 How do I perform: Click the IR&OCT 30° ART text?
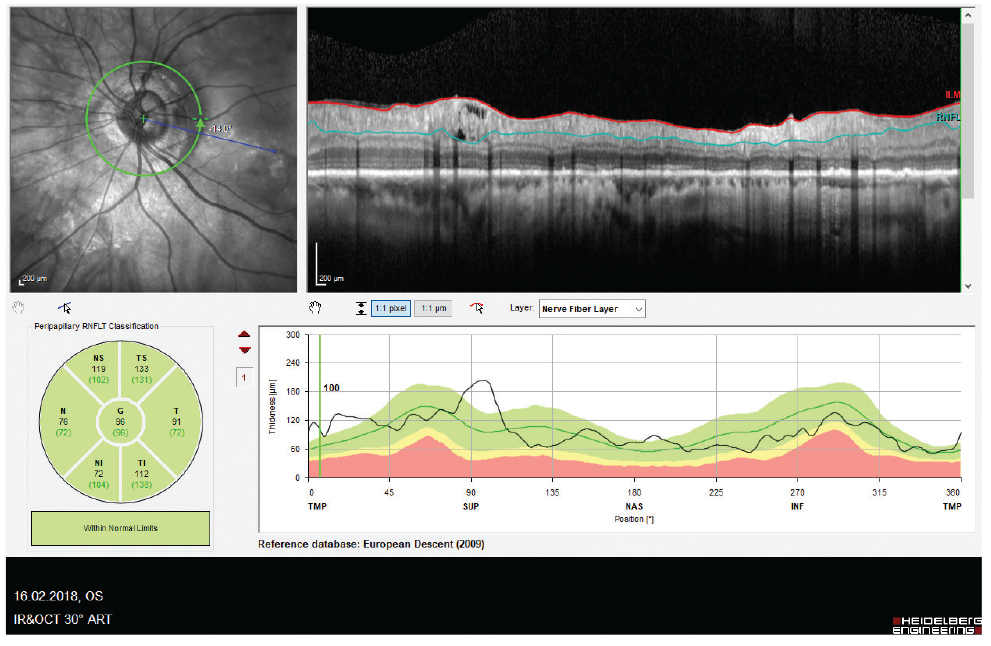pos(63,619)
